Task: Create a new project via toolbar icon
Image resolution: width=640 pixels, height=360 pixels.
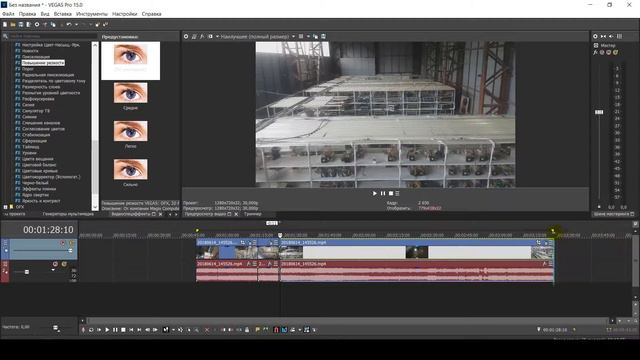Action: click(5, 24)
